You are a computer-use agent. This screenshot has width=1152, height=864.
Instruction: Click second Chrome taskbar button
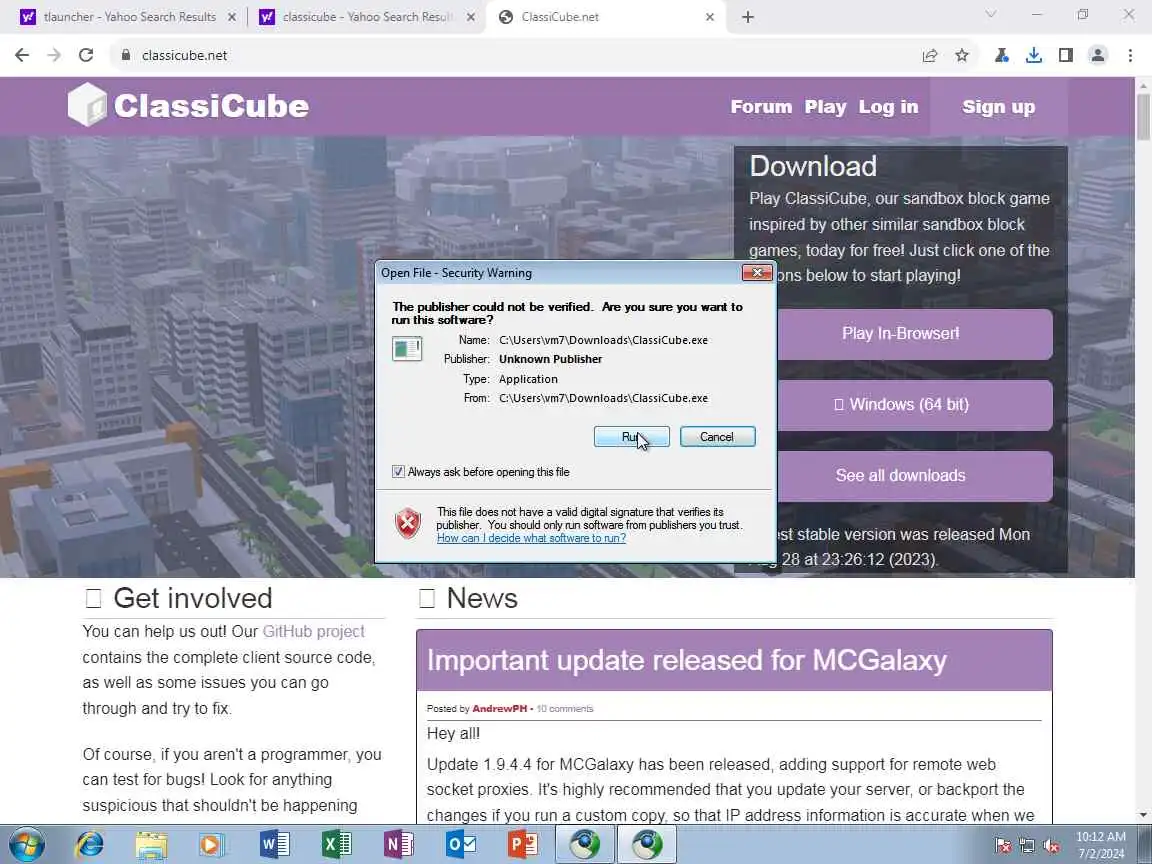[647, 844]
